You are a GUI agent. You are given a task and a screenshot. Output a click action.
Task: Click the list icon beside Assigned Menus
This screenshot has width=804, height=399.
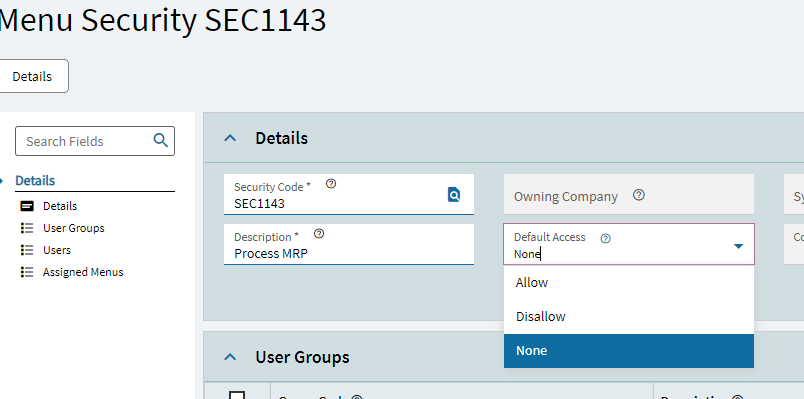(27, 272)
